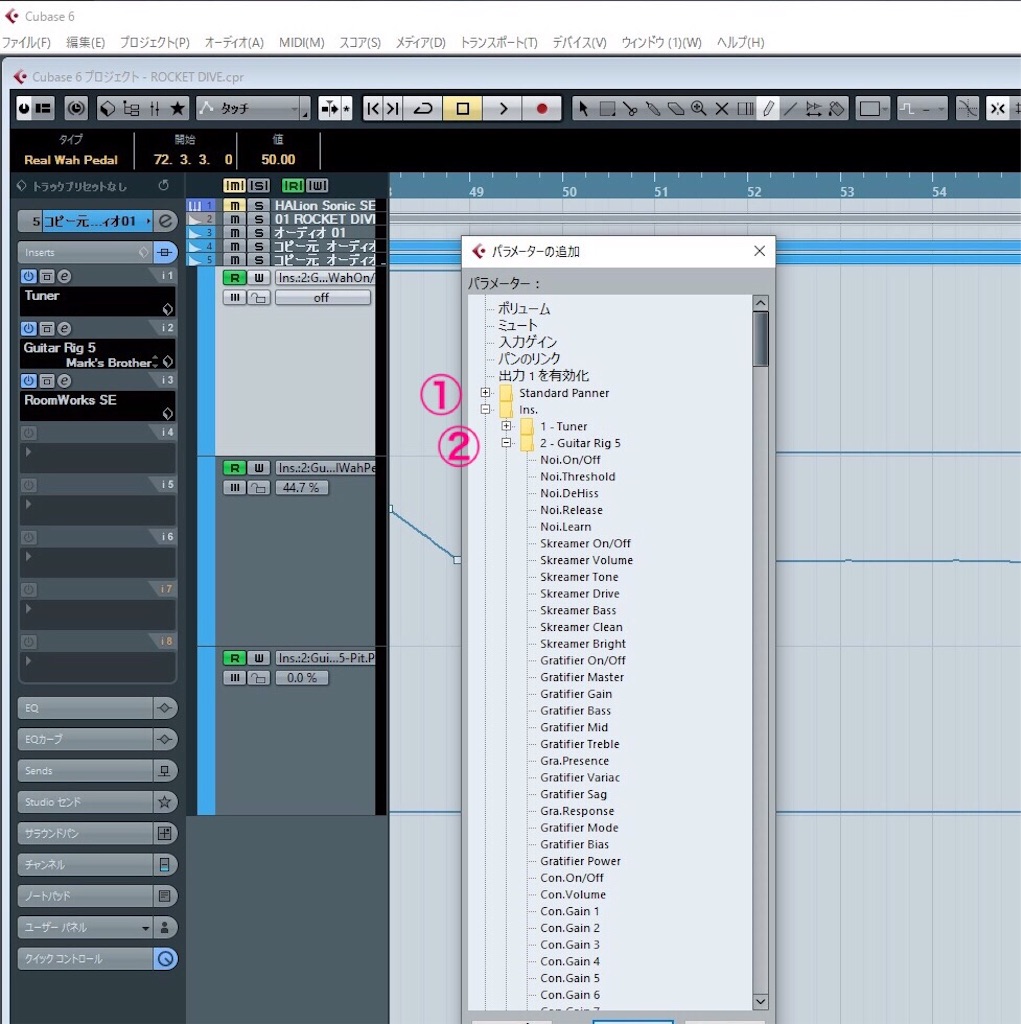Open the クイック コントロール inspector section
The image size is (1021, 1024).
[x=86, y=959]
